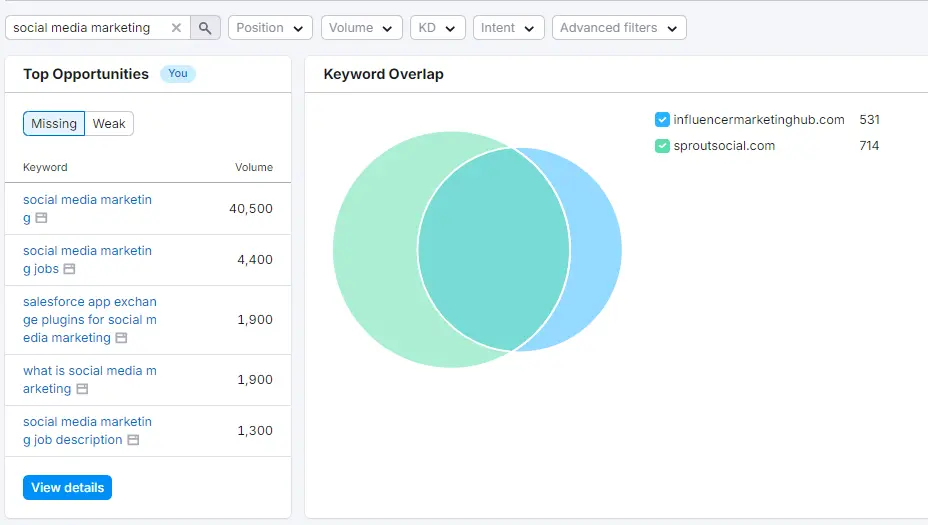Image resolution: width=928 pixels, height=525 pixels.
Task: Clear the search field with X icon
Action: [x=177, y=28]
